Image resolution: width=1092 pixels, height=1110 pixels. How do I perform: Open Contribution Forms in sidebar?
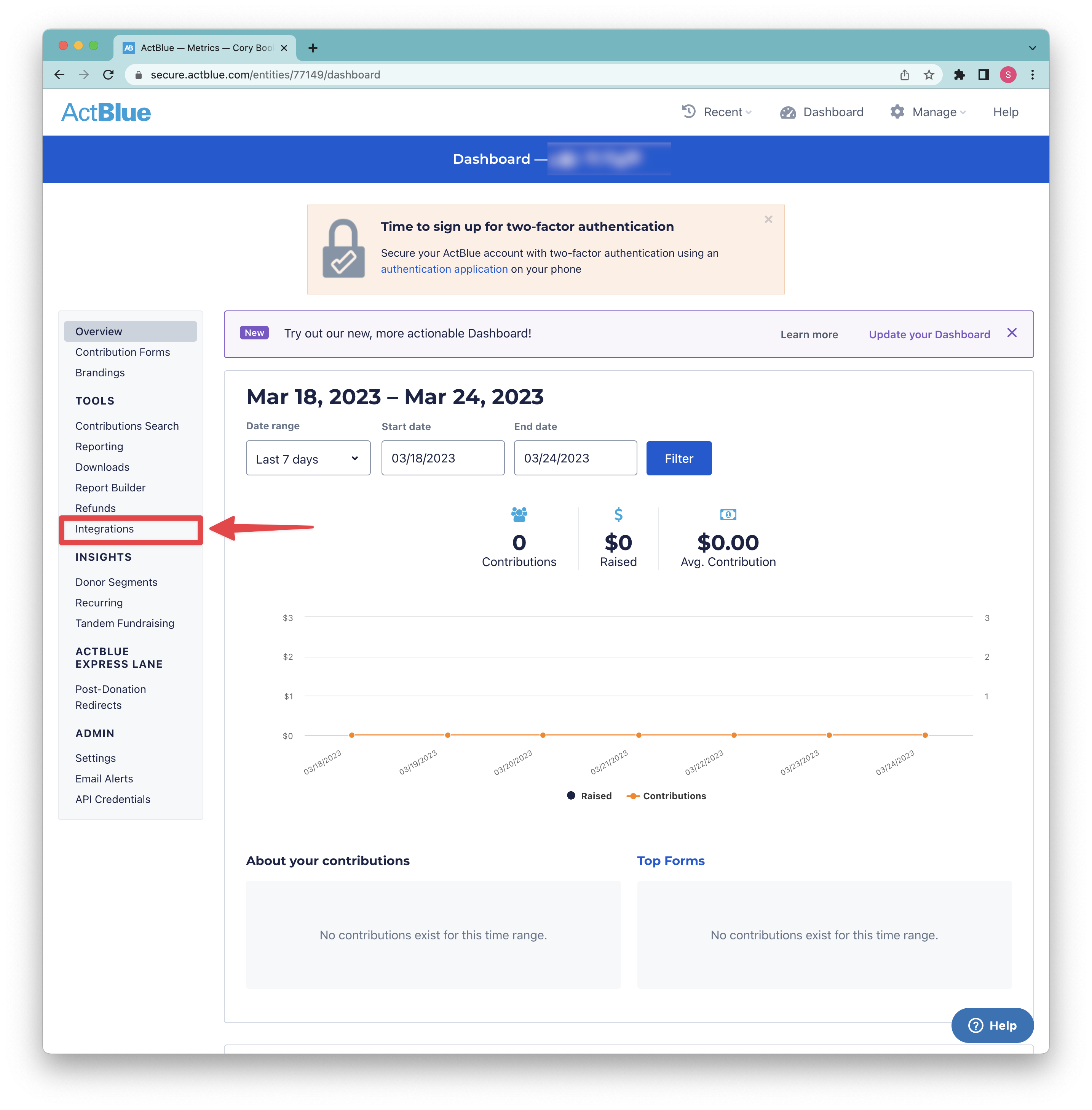pos(123,352)
